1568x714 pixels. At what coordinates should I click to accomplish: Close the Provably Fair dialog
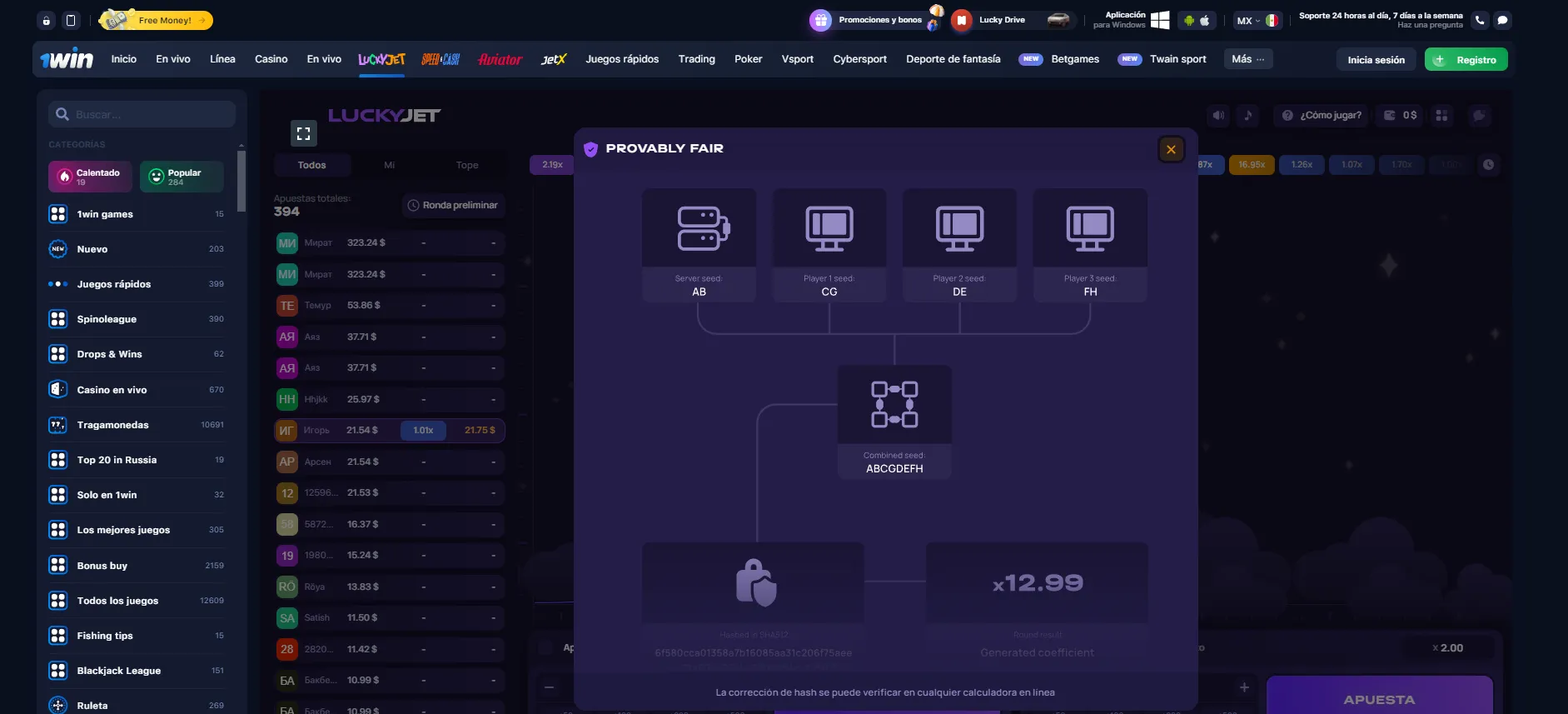point(1171,149)
